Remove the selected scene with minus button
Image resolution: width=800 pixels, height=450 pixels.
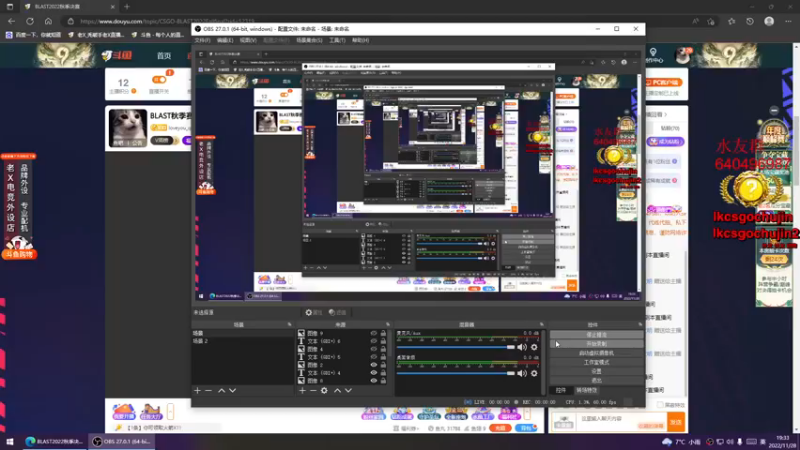(209, 390)
